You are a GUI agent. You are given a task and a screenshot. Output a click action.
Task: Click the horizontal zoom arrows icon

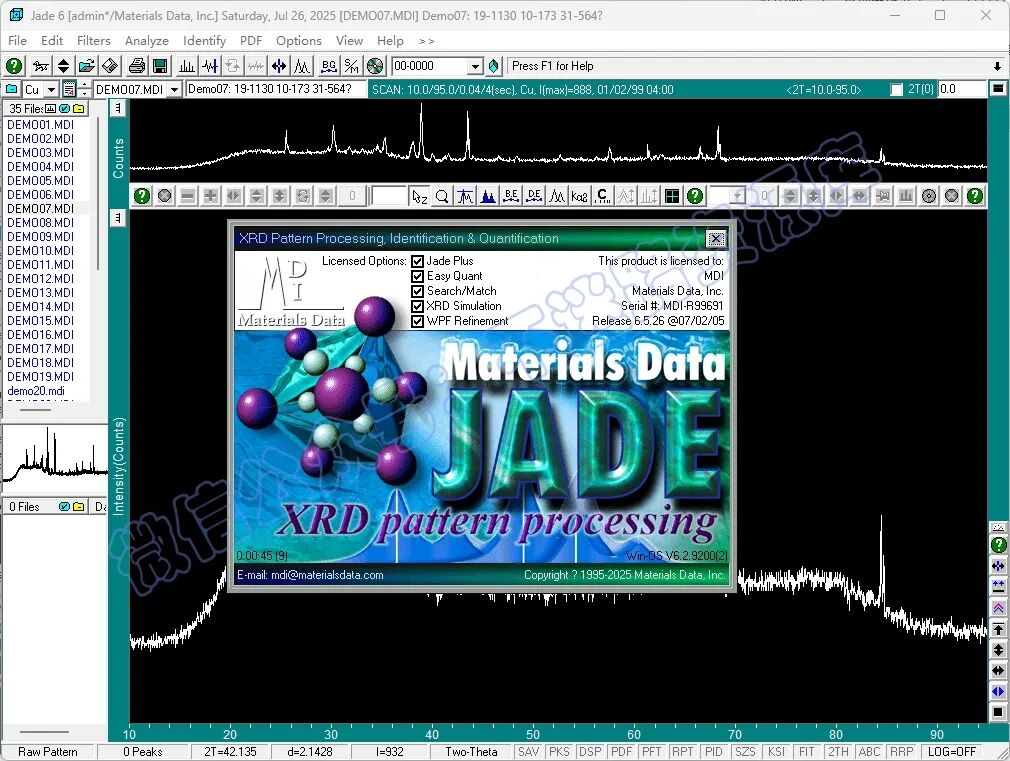tap(279, 66)
